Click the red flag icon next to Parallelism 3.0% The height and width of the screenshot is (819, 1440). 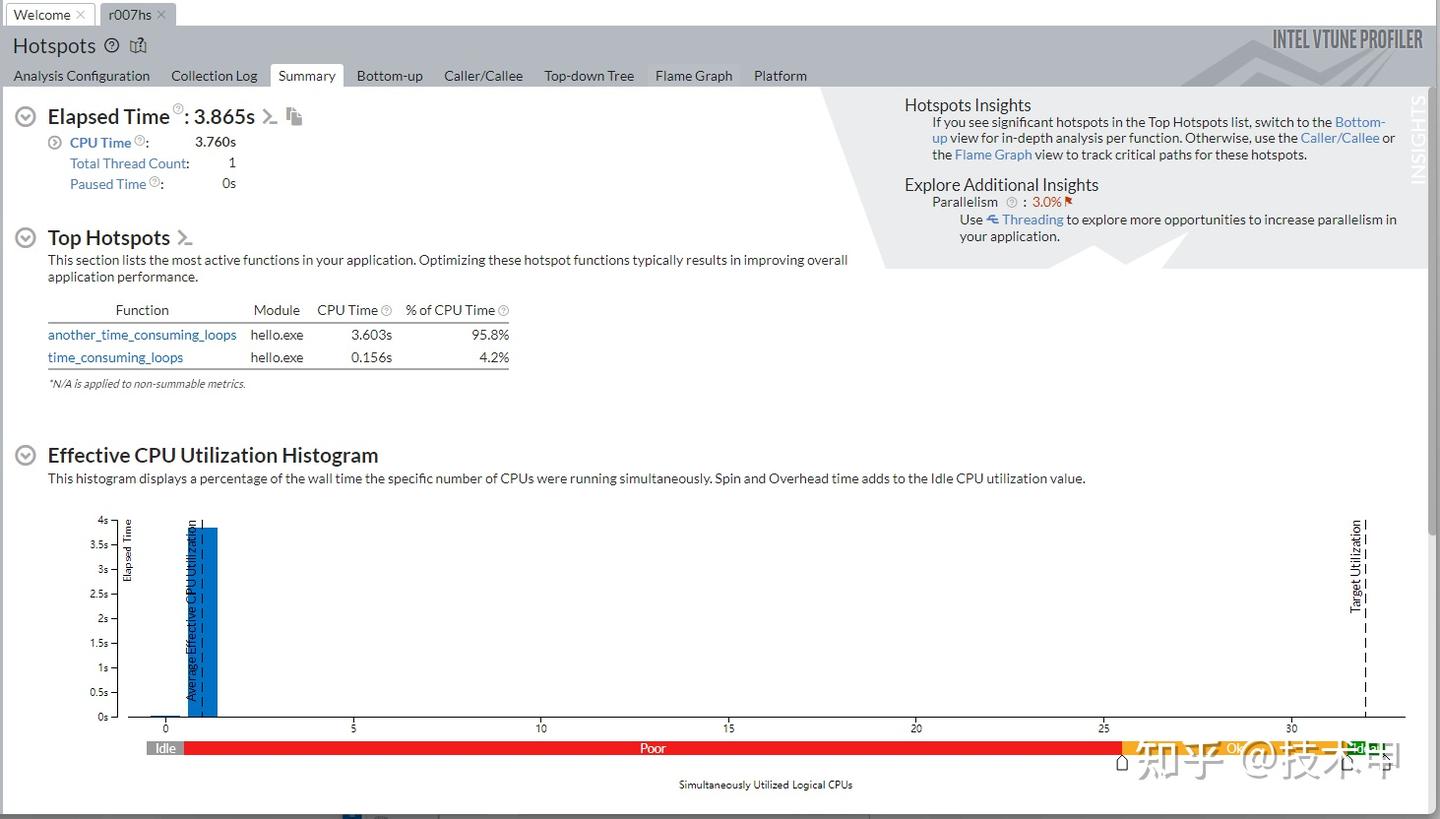click(x=1069, y=201)
